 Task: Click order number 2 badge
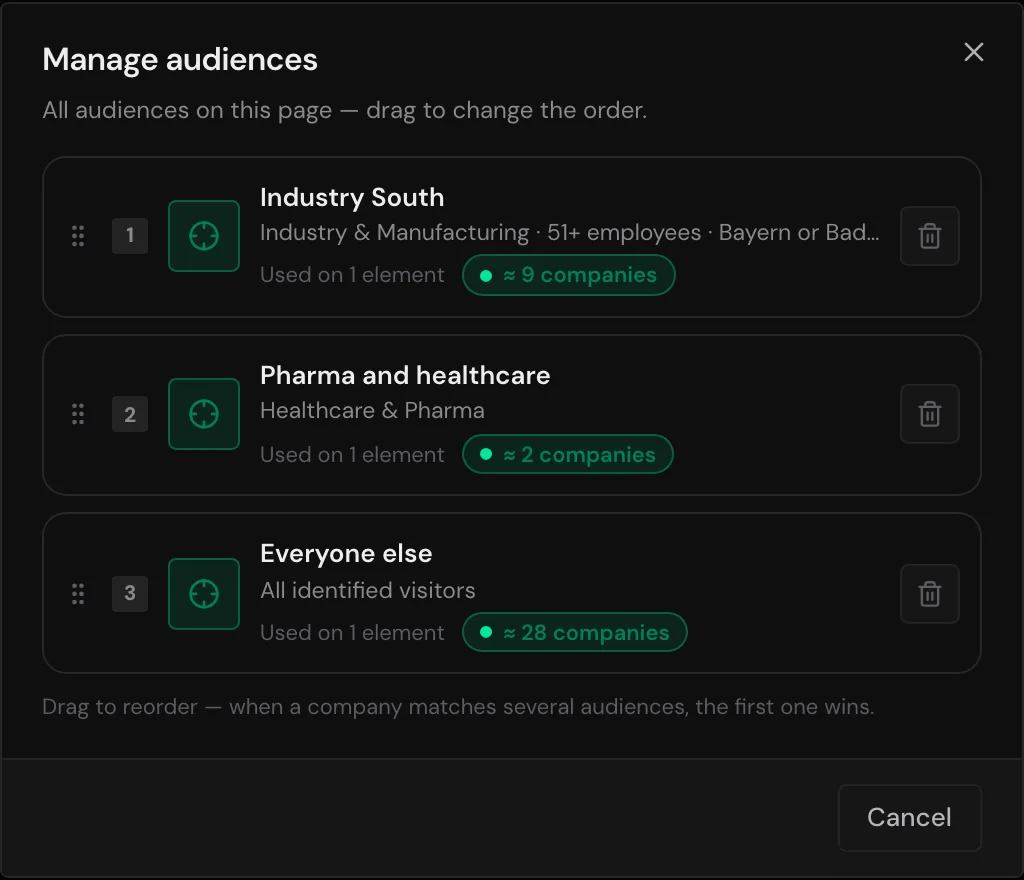click(x=130, y=414)
